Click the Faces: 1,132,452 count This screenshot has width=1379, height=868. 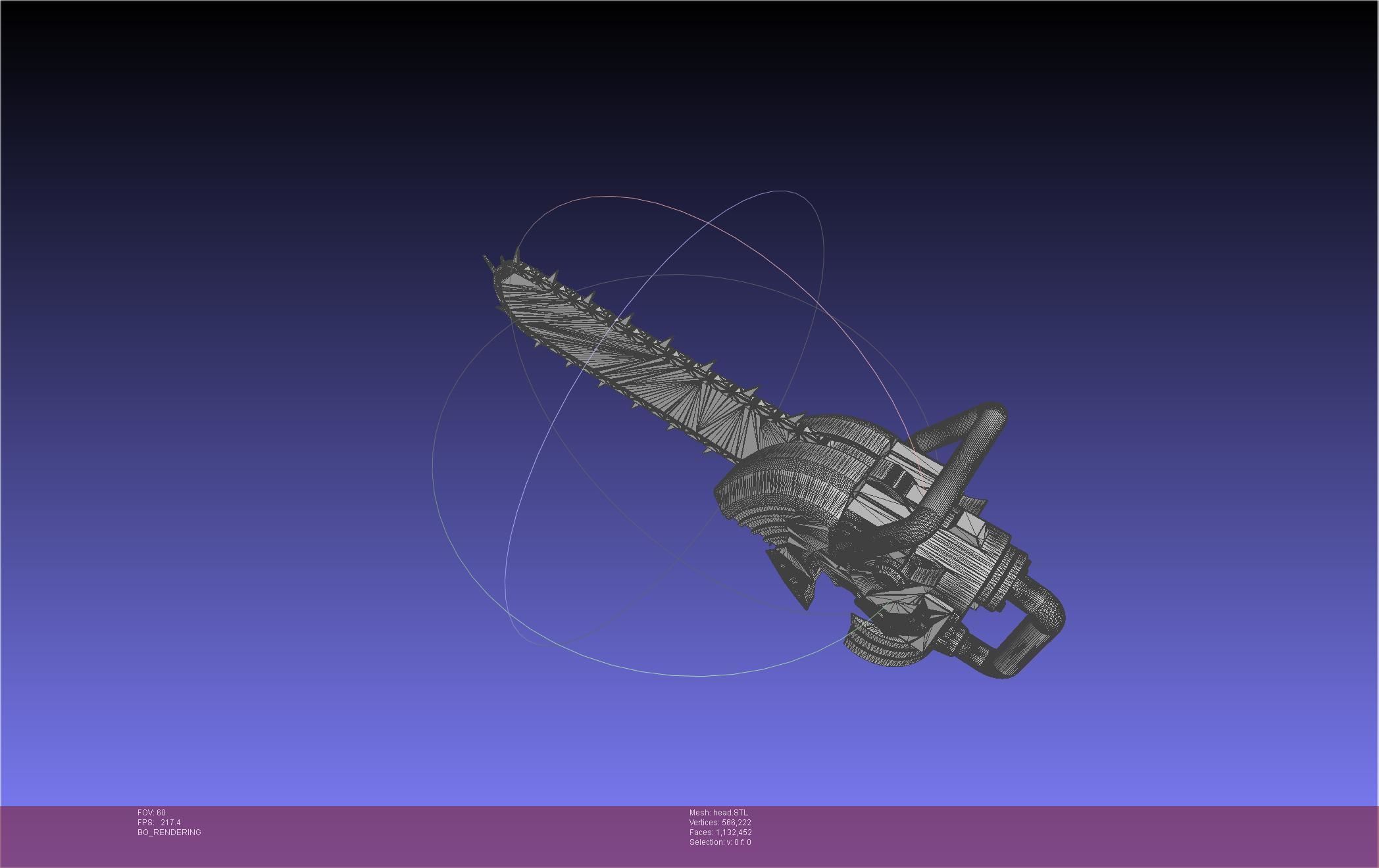[720, 832]
